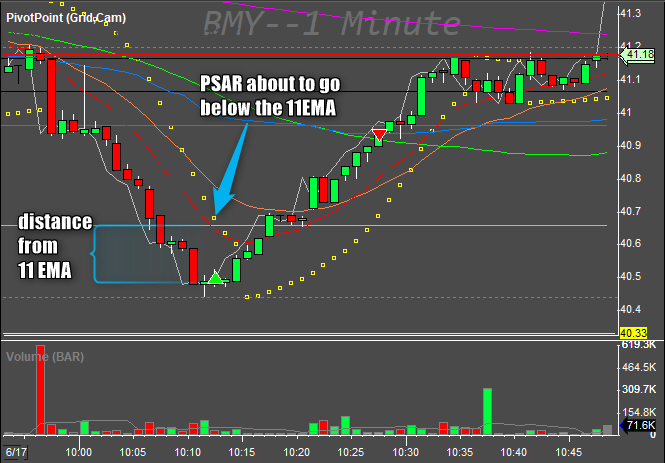Screen dimensions: 665x463
Task: Select the tallest red volume bar
Action: tap(40, 390)
